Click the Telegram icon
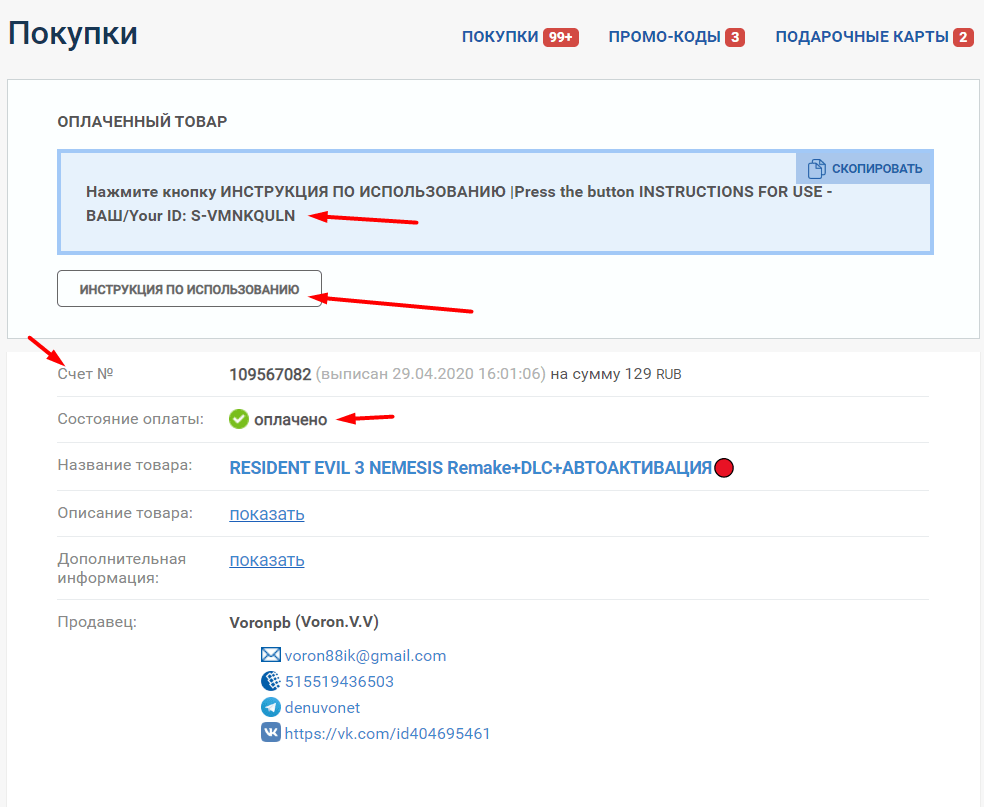 tap(270, 707)
